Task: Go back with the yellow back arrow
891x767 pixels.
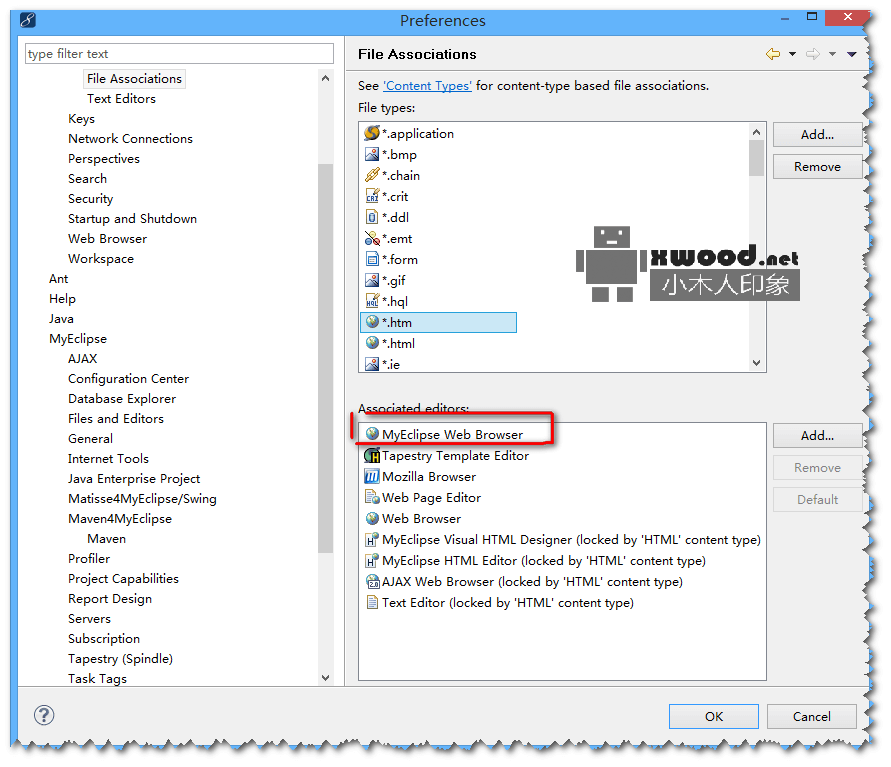Action: coord(773,55)
